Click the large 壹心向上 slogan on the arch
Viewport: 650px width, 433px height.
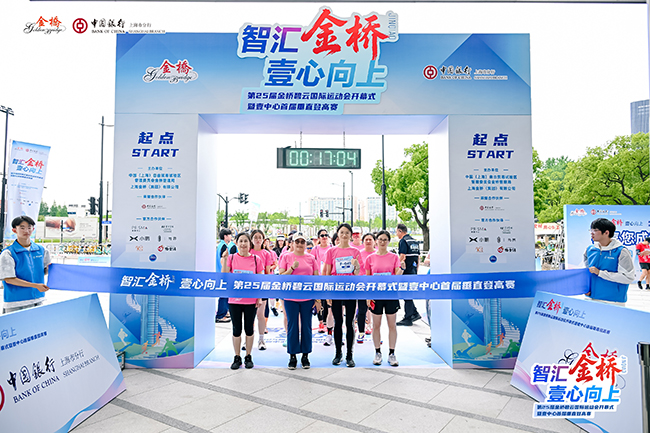(325, 74)
